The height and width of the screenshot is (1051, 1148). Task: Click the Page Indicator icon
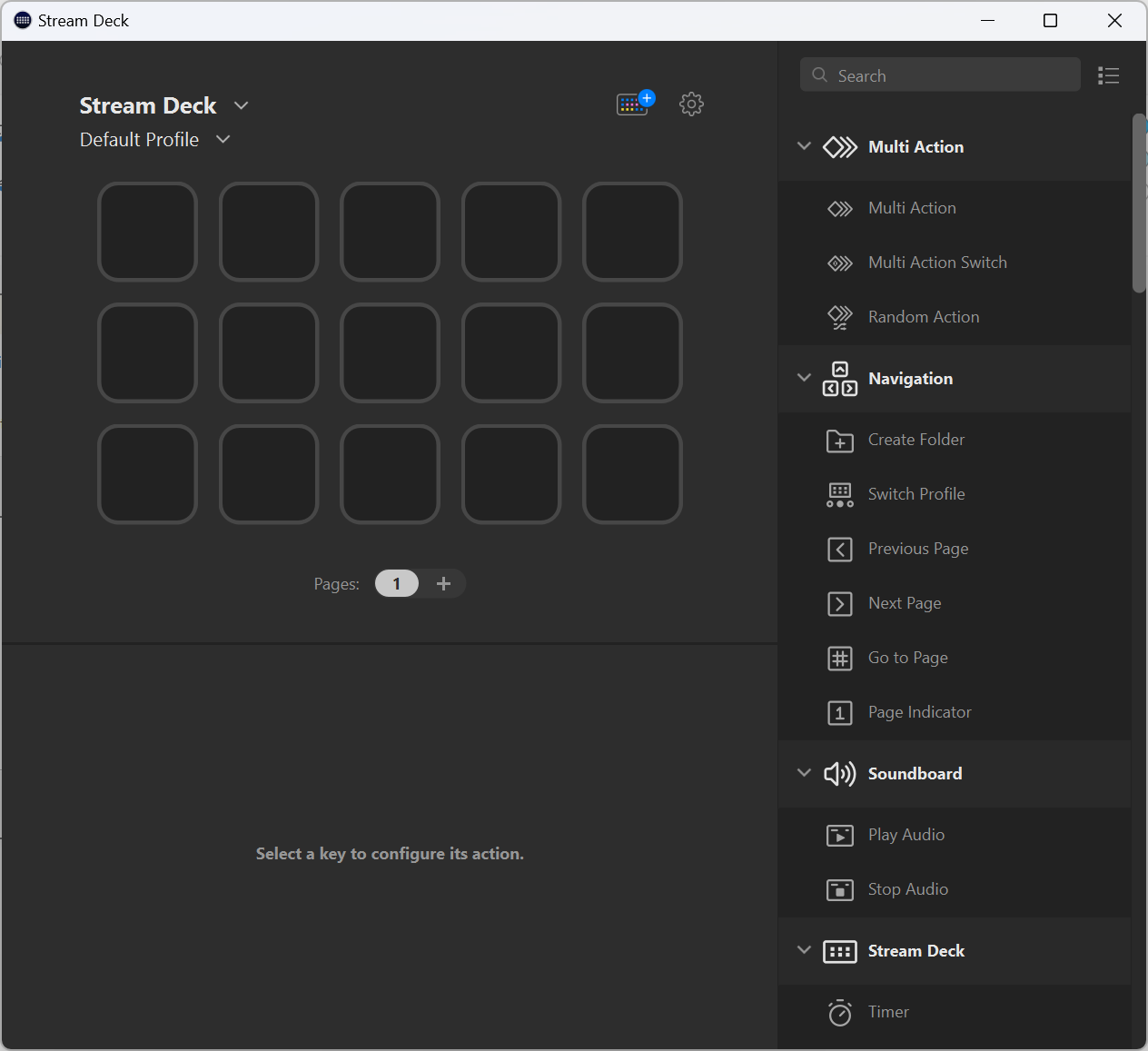(839, 713)
